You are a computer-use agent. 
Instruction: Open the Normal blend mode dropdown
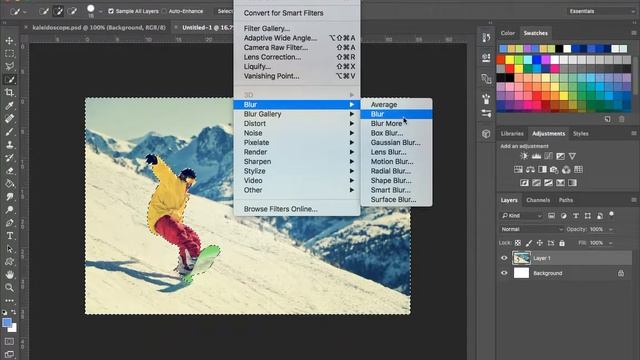coord(531,229)
